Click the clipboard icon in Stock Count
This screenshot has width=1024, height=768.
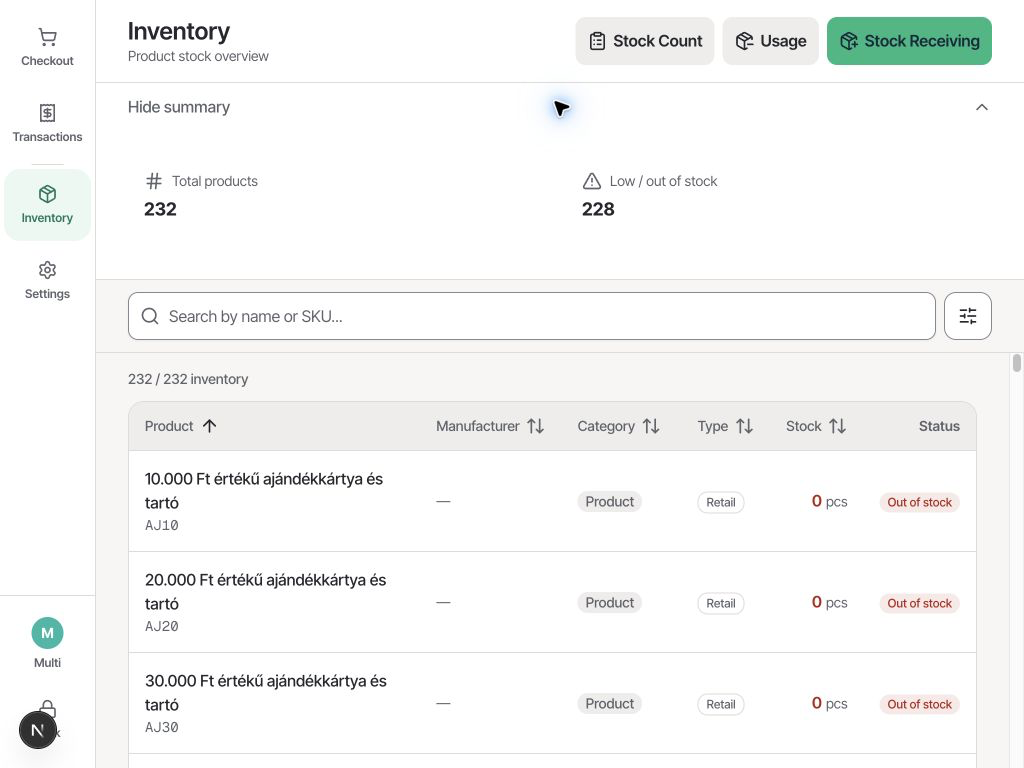pyautogui.click(x=597, y=41)
